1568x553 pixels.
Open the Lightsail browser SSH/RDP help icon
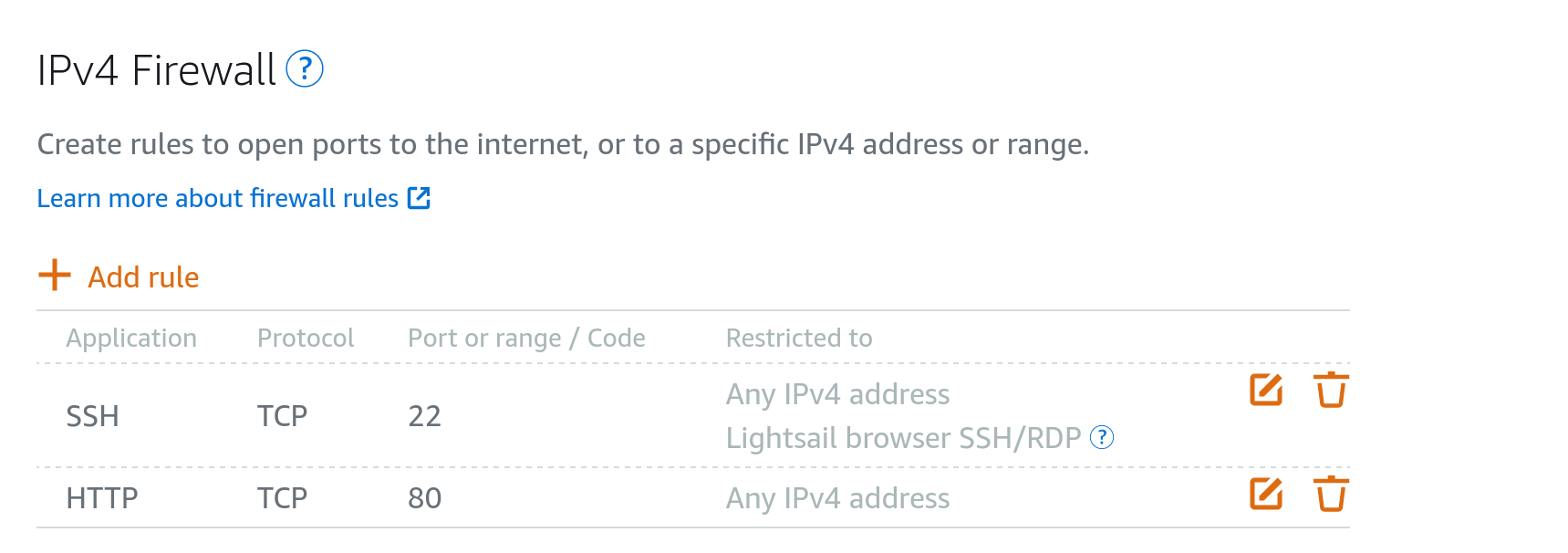(1102, 438)
